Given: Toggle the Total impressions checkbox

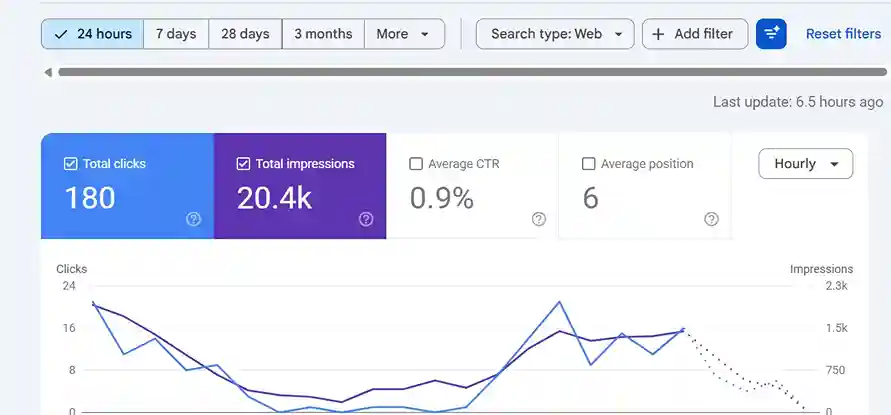Looking at the screenshot, I should [x=243, y=164].
